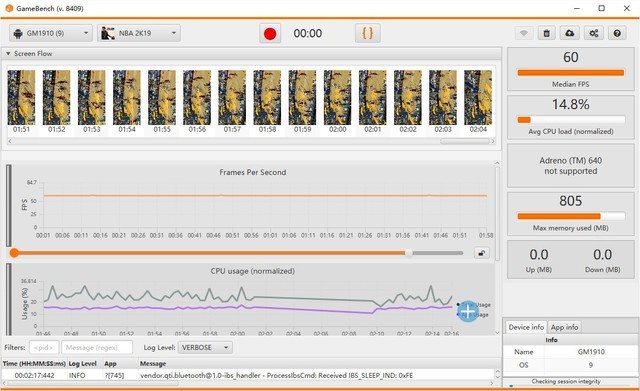Screen dimensions: 640x391
Task: Select the 02:00 screenshot thumbnail
Action: point(337,101)
